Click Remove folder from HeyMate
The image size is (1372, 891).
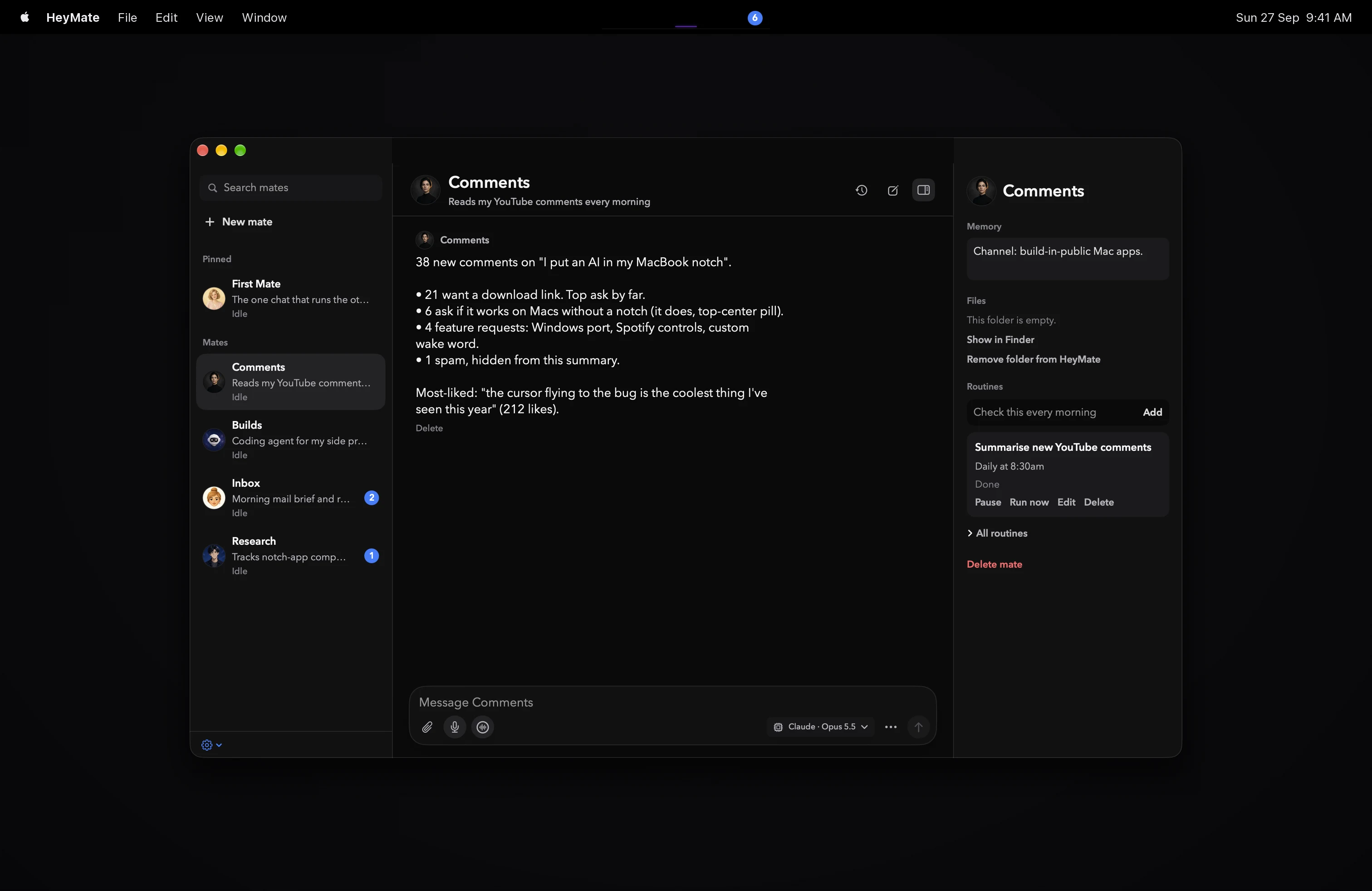tap(1033, 359)
